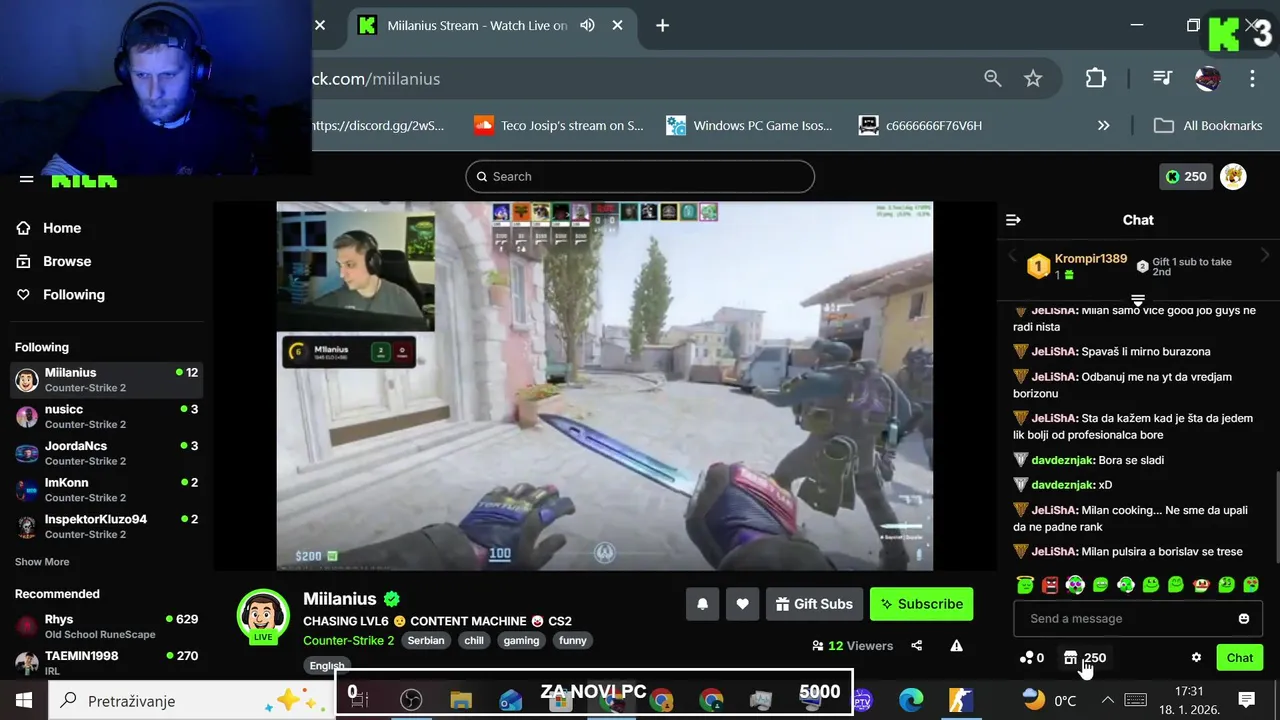
Task: Click the Serbian tag
Action: click(x=426, y=640)
